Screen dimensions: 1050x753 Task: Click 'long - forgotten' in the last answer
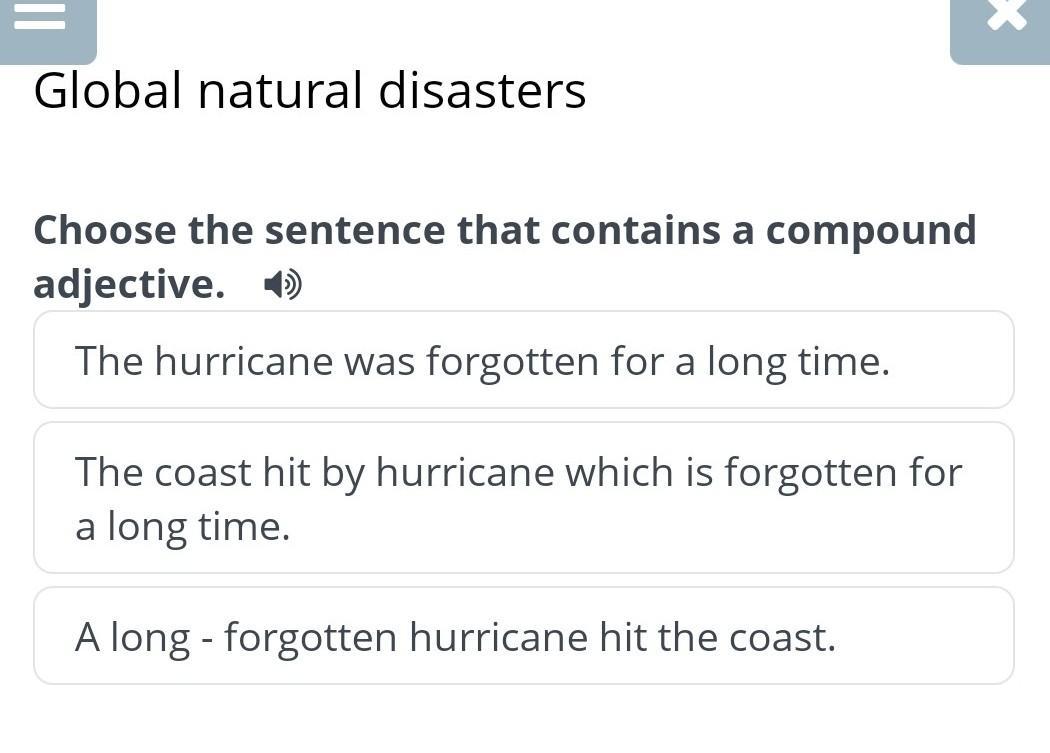point(253,637)
